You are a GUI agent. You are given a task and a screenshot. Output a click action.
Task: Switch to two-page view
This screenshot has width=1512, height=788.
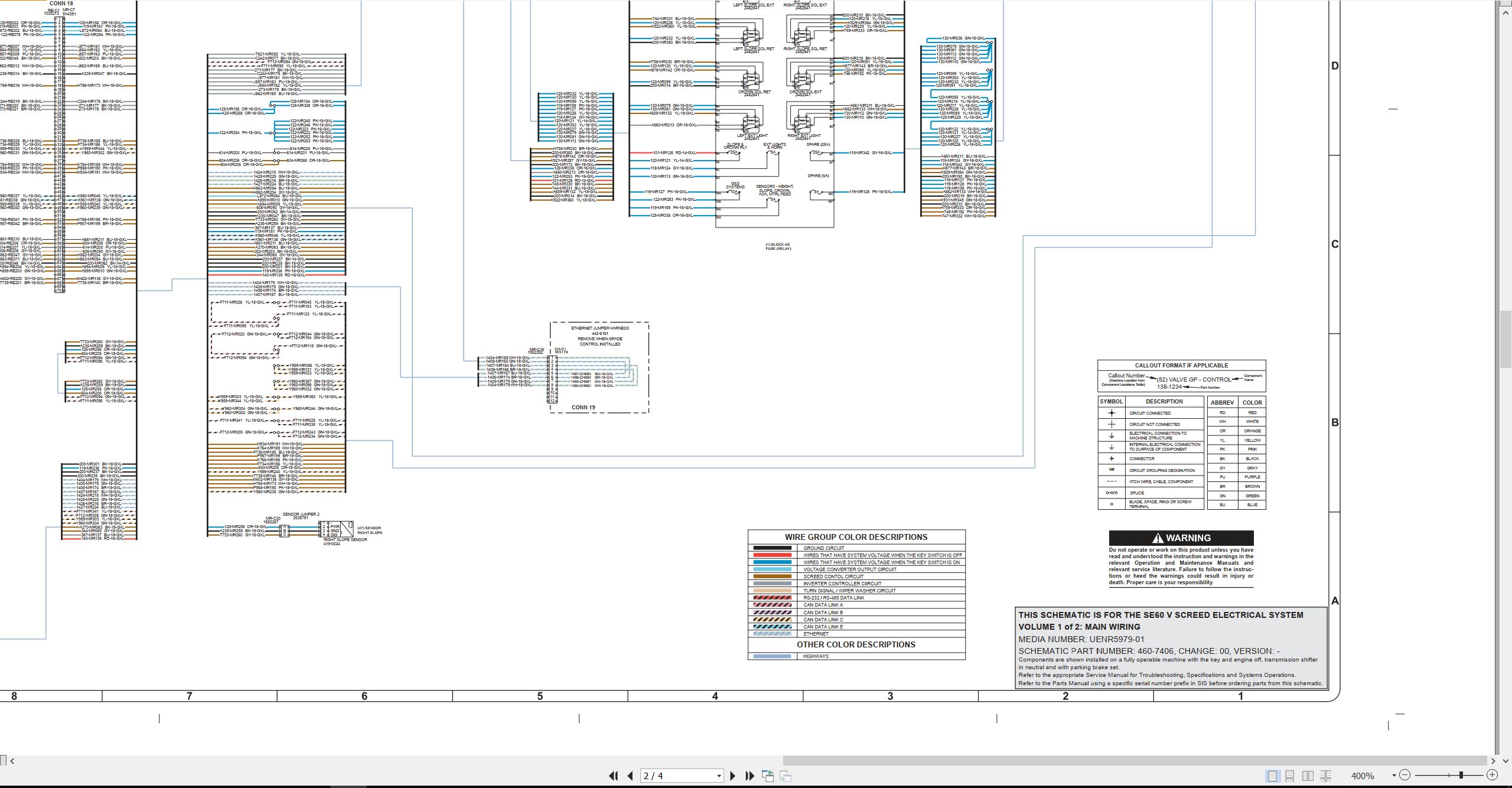point(1308,776)
